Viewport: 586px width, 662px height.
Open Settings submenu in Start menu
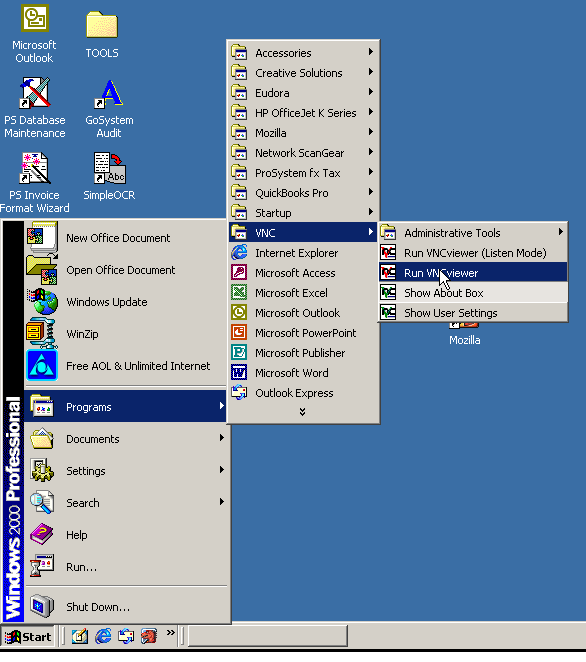(126, 471)
